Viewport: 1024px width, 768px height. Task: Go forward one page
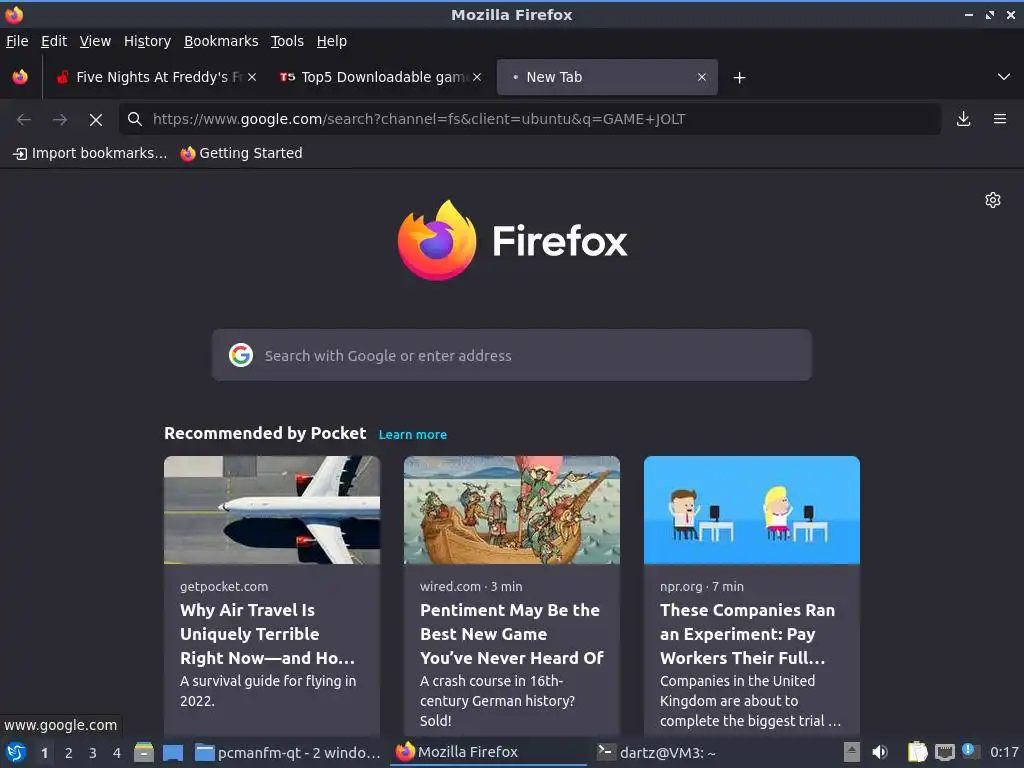(60, 120)
